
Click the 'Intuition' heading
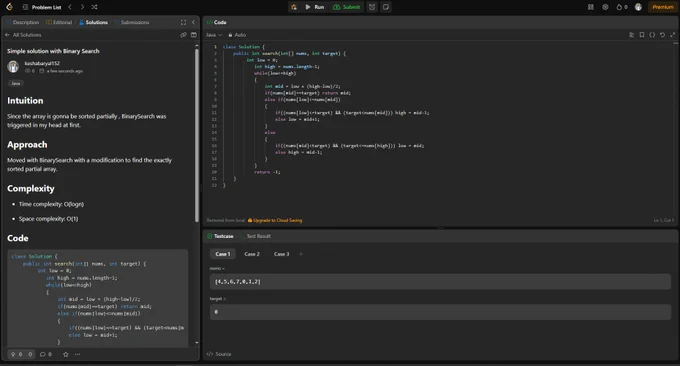tap(25, 101)
